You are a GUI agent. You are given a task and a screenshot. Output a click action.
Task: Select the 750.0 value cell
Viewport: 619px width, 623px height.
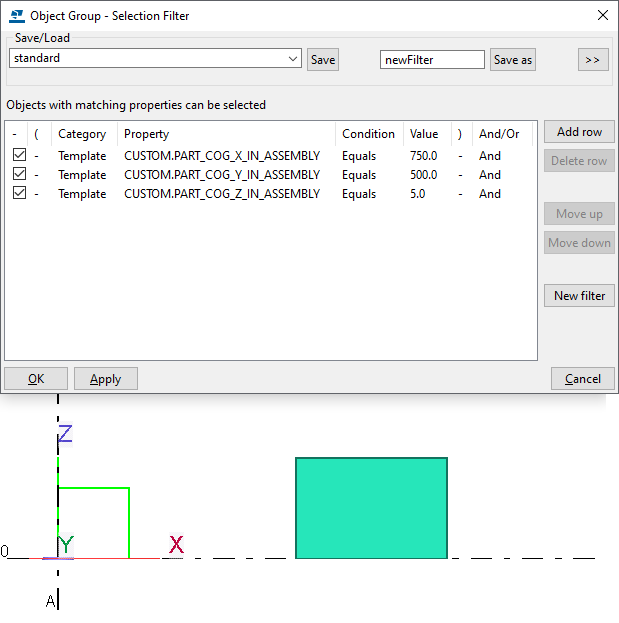pyautogui.click(x=423, y=156)
